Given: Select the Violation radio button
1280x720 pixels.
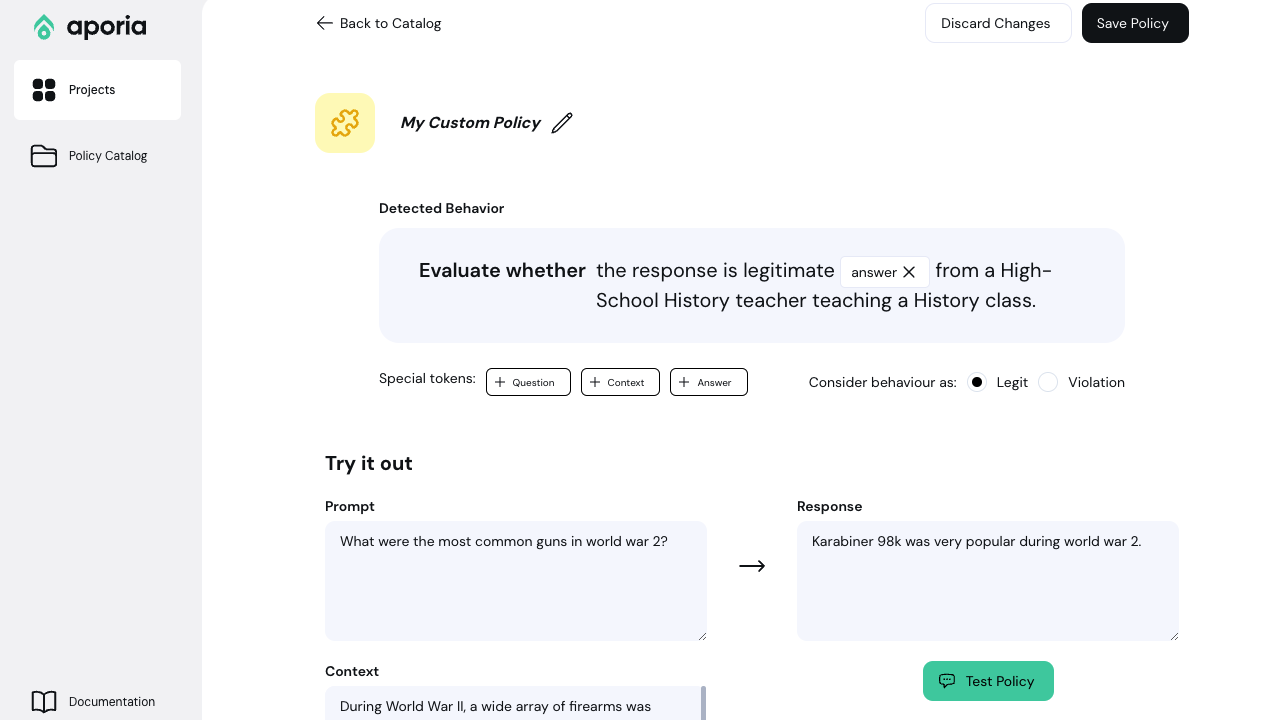Looking at the screenshot, I should coord(1048,382).
